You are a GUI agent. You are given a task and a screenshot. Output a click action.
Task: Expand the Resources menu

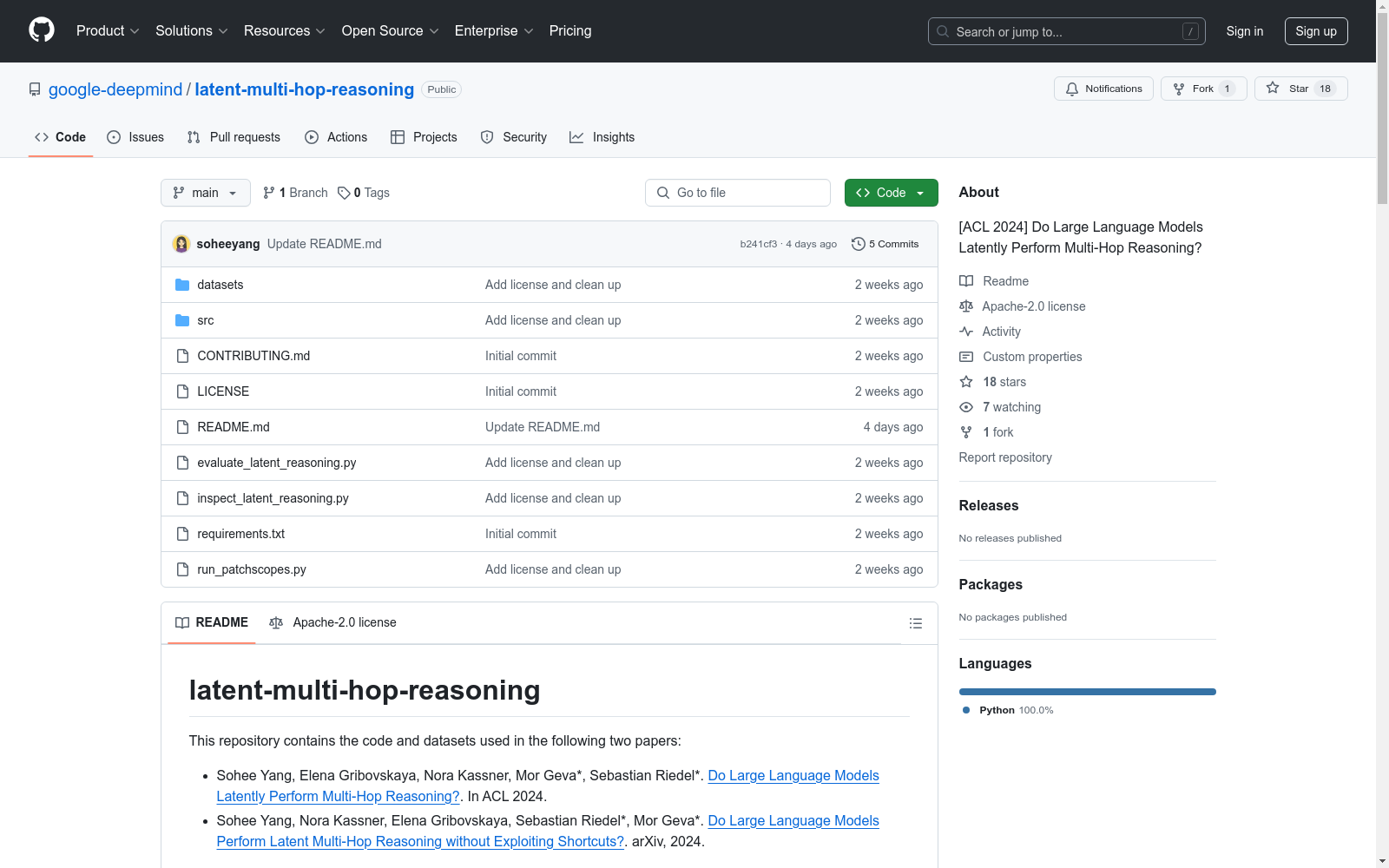[285, 31]
